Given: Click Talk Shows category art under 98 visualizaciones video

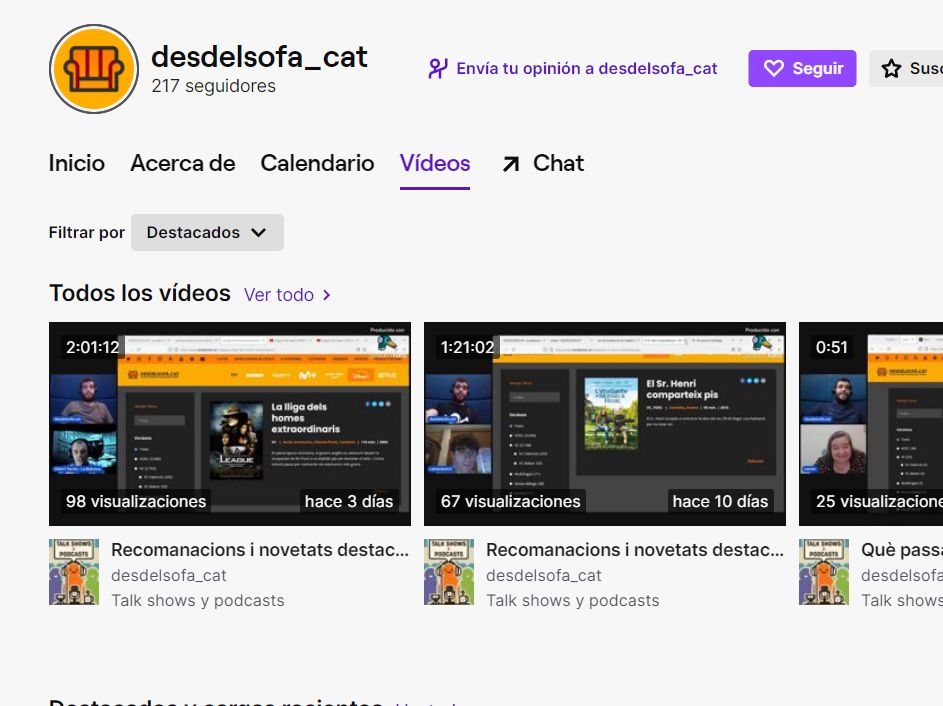Looking at the screenshot, I should [74, 572].
